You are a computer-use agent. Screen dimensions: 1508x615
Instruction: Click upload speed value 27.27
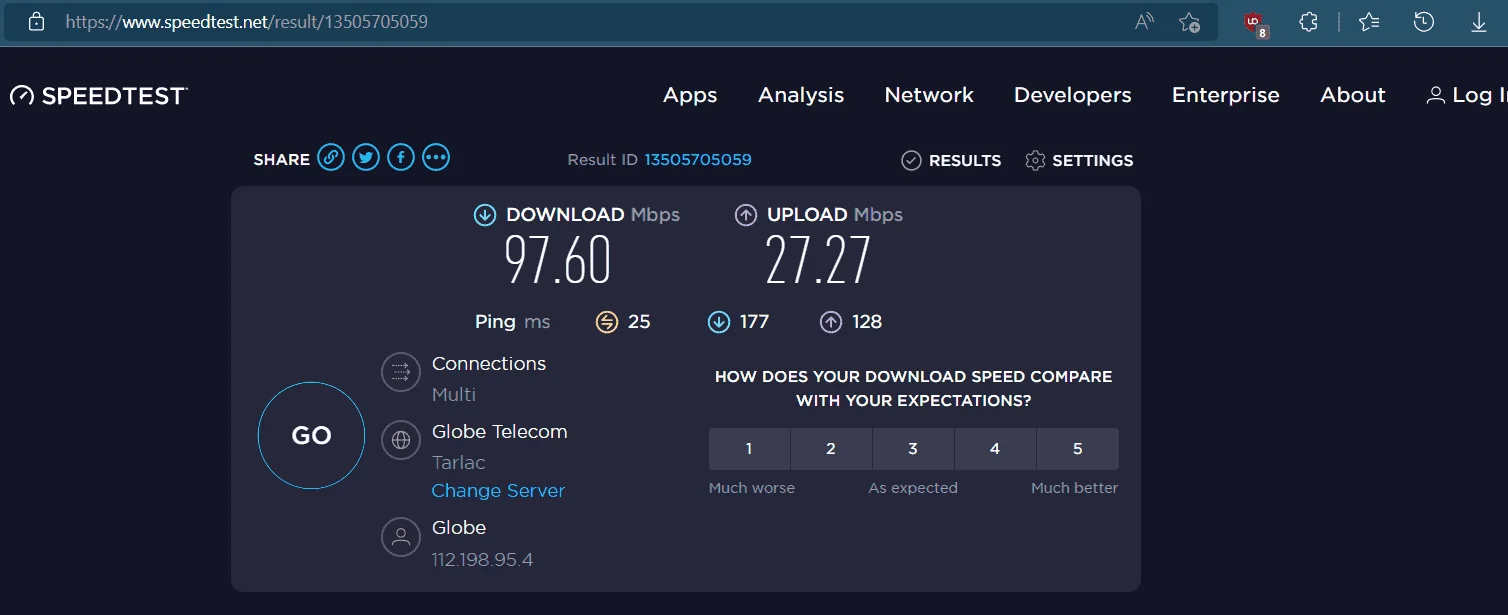pyautogui.click(x=818, y=262)
